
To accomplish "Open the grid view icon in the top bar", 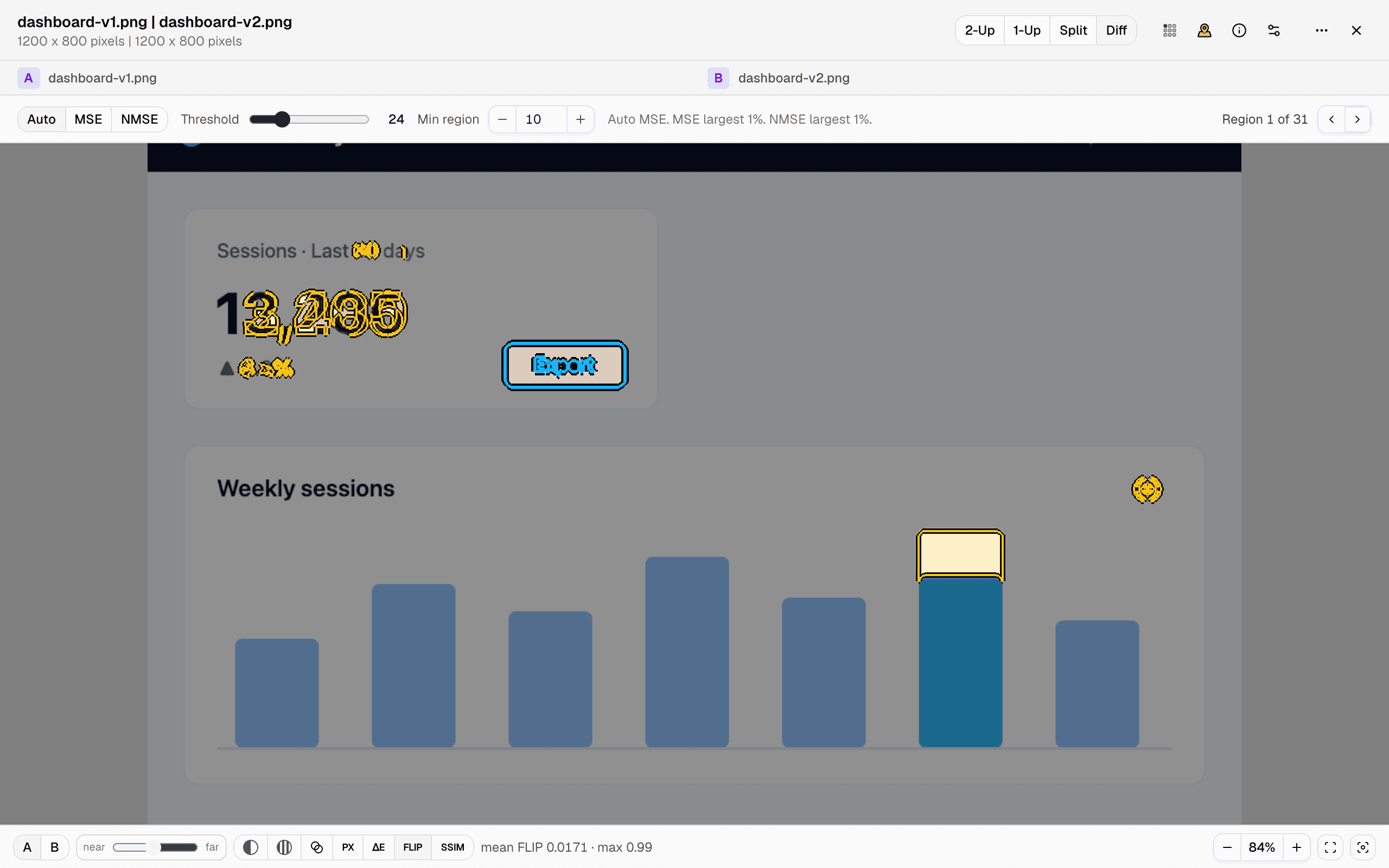I will tap(1170, 30).
